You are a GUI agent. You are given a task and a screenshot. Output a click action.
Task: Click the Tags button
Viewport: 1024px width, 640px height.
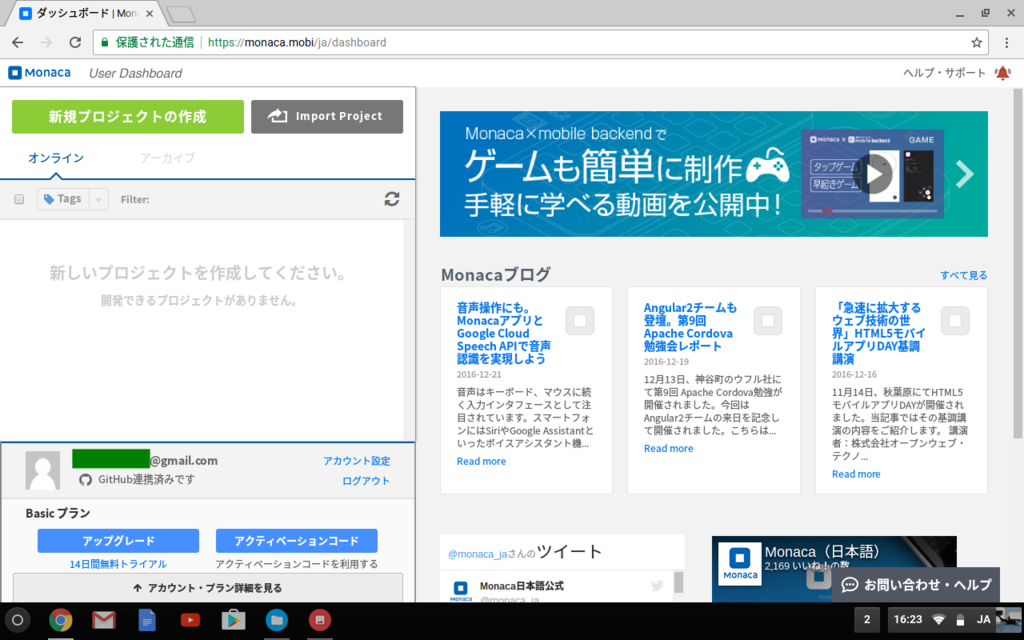(63, 199)
